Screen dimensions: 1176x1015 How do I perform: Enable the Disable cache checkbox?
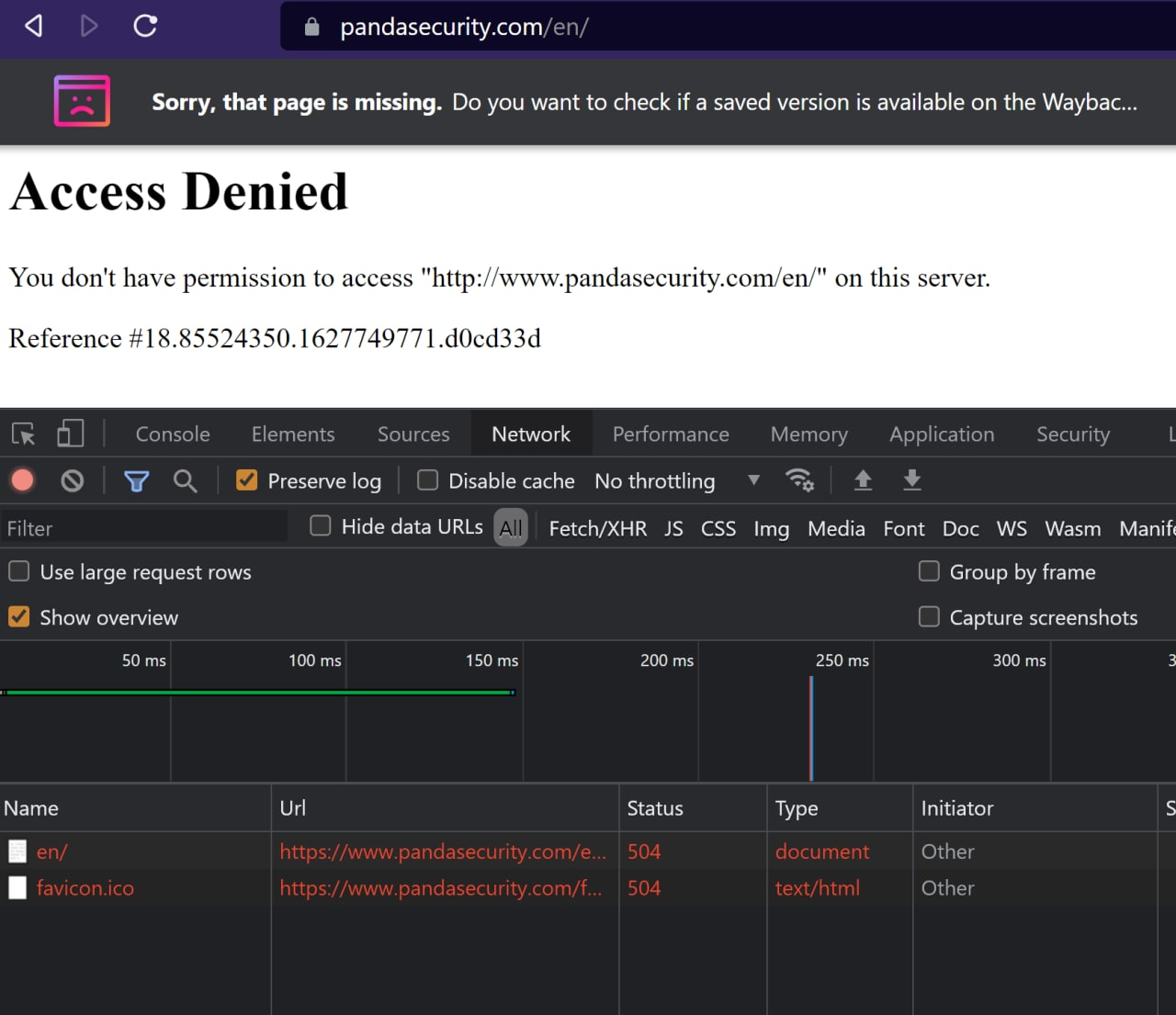[x=427, y=479]
